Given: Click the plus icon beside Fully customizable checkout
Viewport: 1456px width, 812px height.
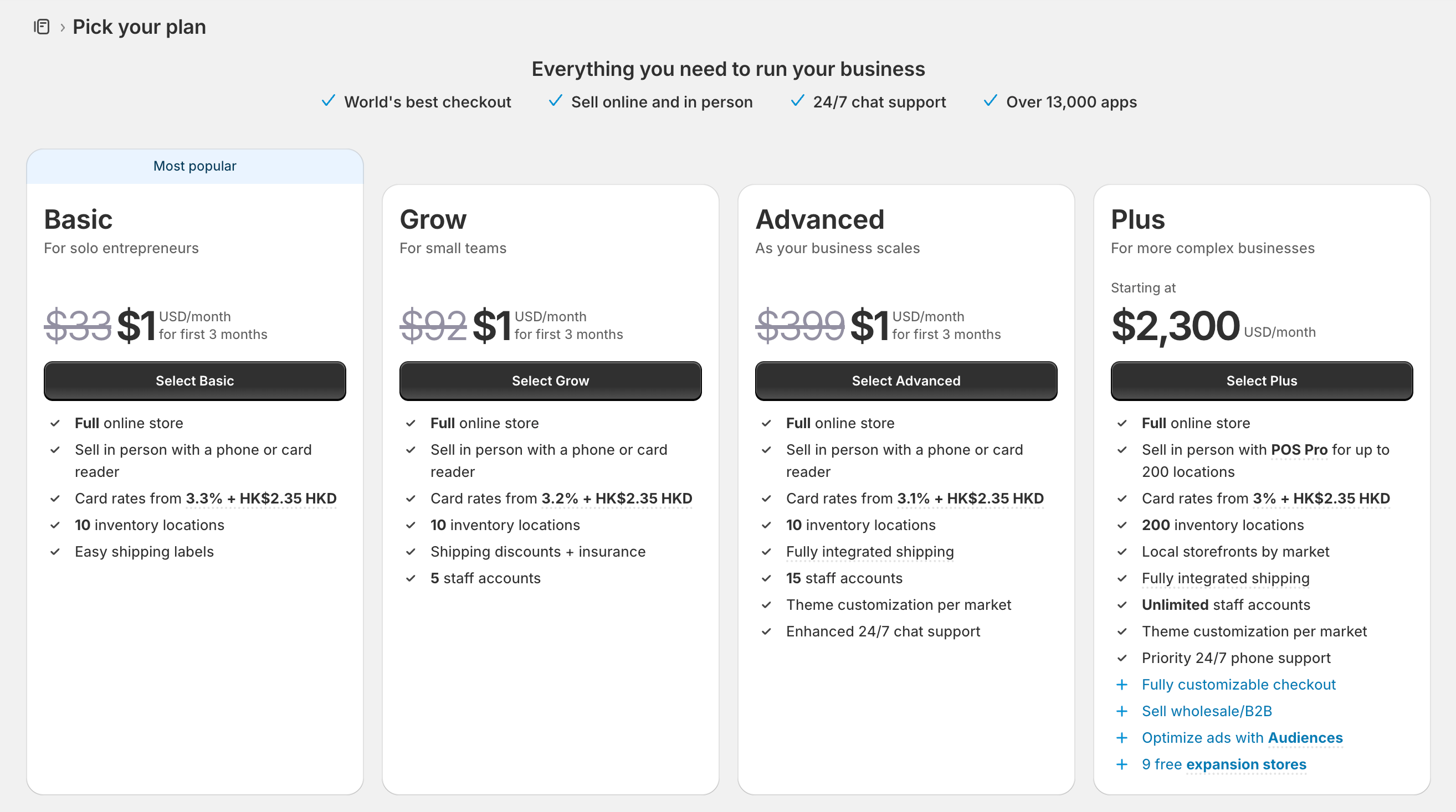Looking at the screenshot, I should (1122, 684).
